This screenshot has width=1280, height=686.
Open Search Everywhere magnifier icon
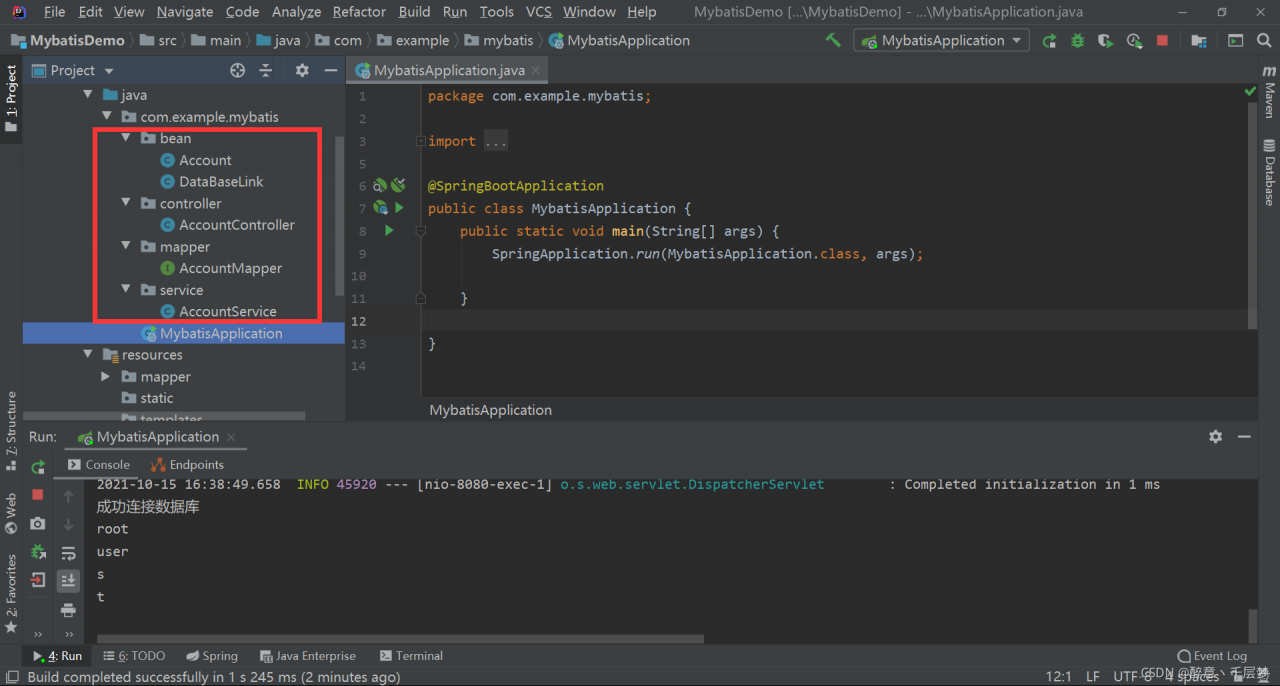1263,41
